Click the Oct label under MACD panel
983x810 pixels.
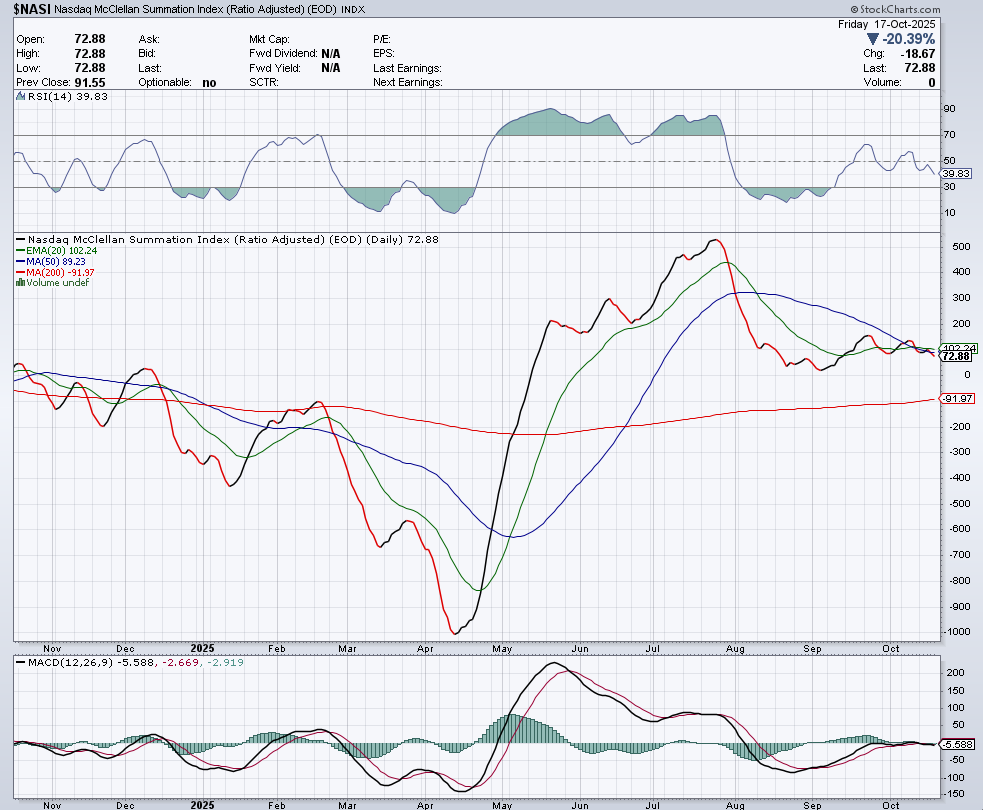[891, 805]
